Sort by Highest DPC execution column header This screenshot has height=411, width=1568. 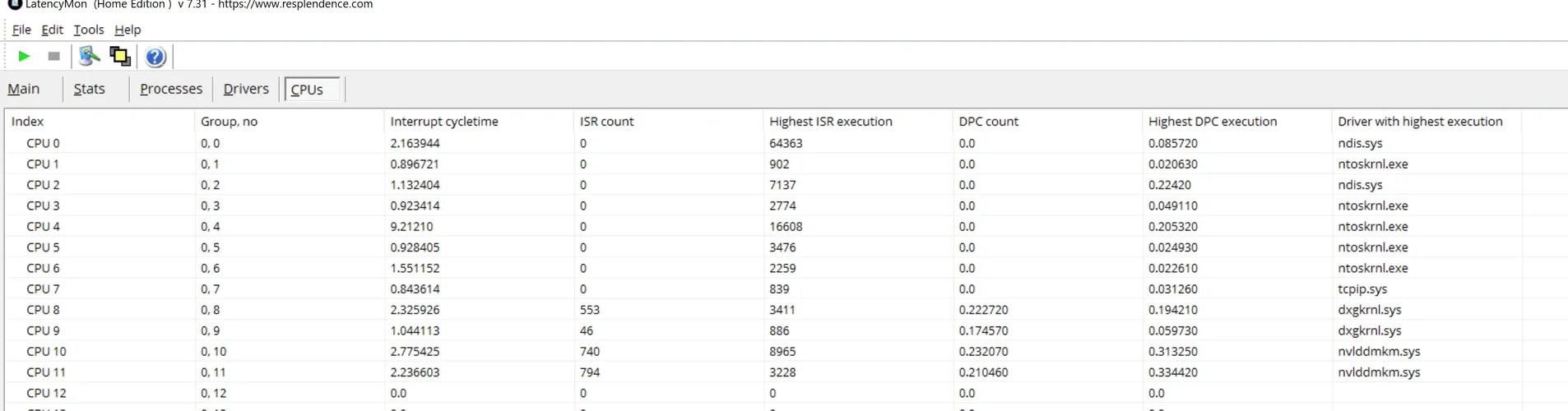1213,122
